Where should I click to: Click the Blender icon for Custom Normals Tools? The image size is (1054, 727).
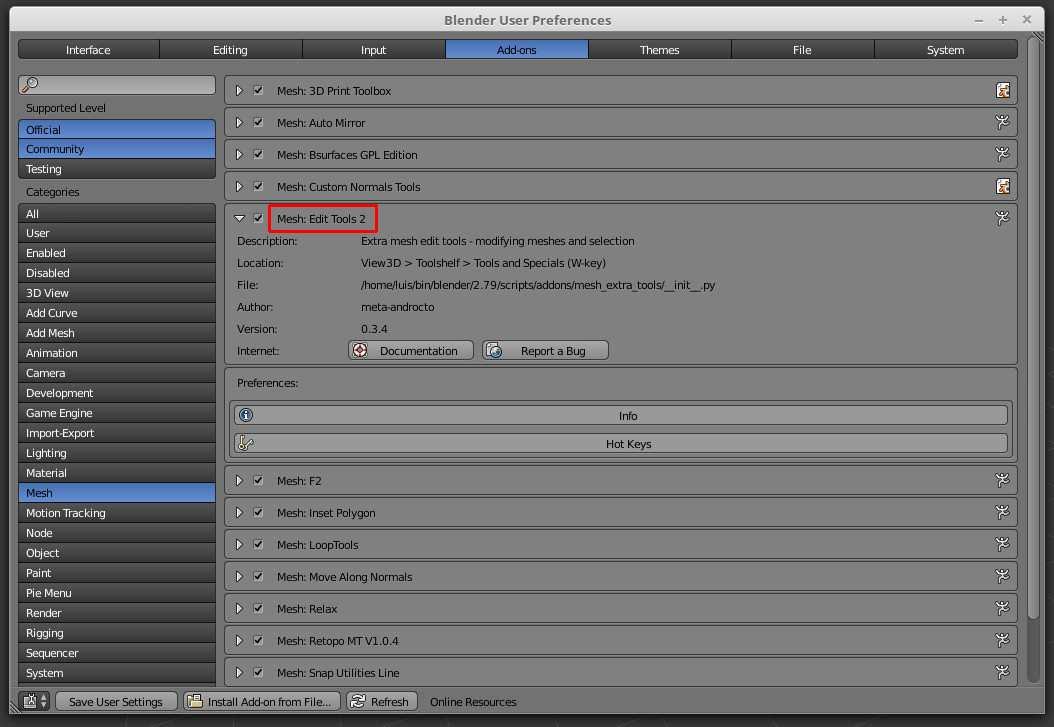(1002, 187)
